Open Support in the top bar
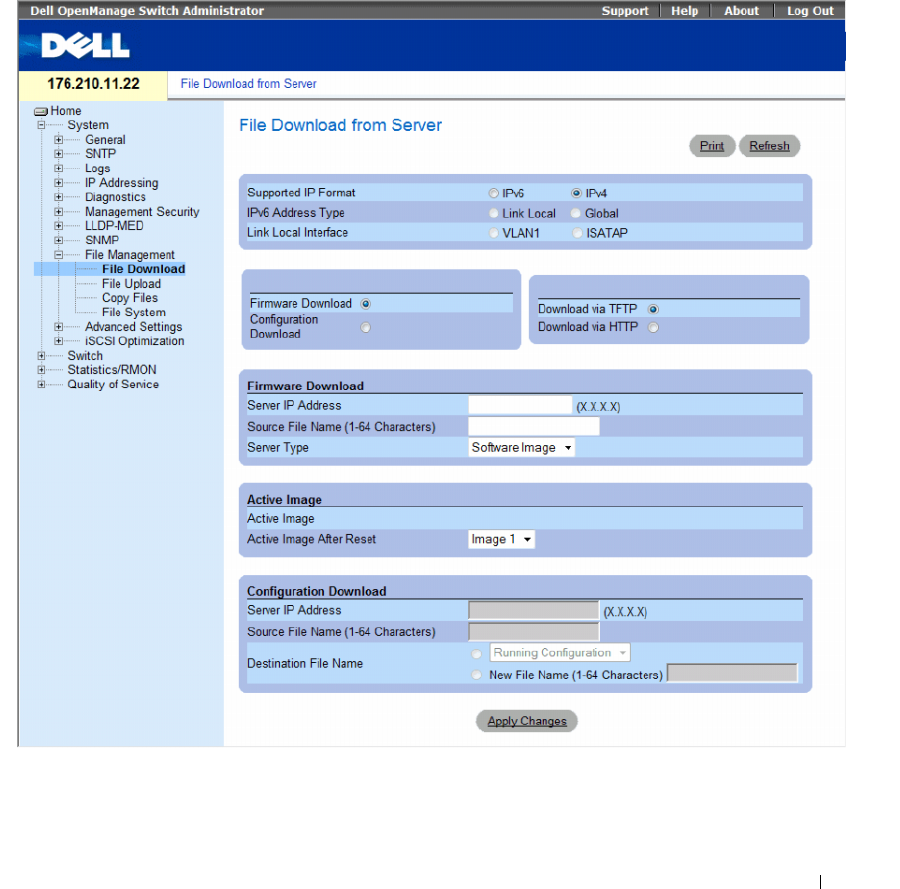The width and height of the screenshot is (900, 889). coord(624,11)
